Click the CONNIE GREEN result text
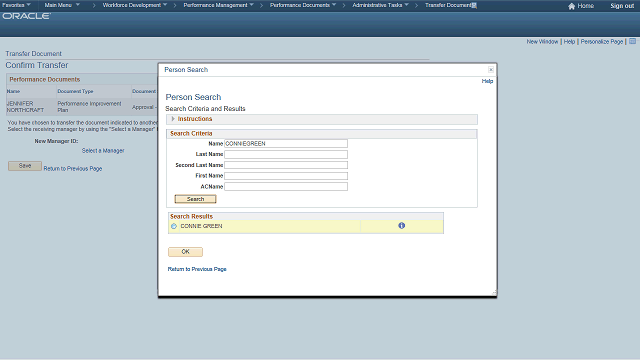The height and width of the screenshot is (360, 640). pyautogui.click(x=201, y=226)
